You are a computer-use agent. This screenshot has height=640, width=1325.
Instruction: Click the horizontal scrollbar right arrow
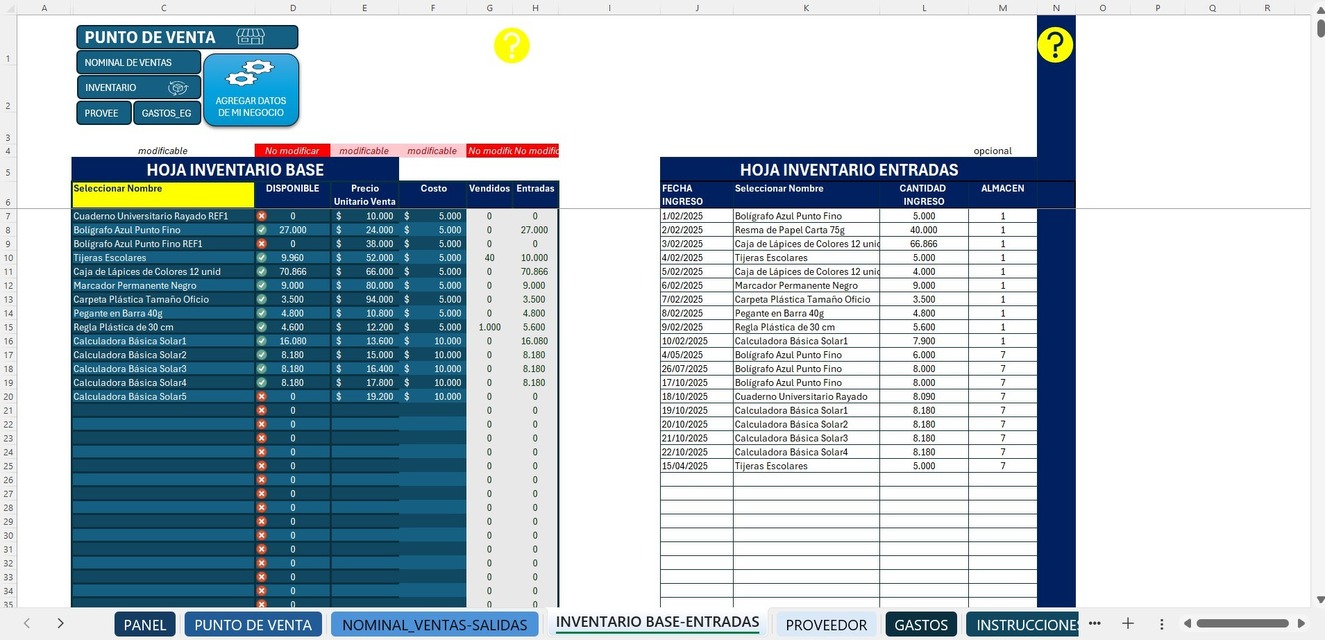[1302, 624]
